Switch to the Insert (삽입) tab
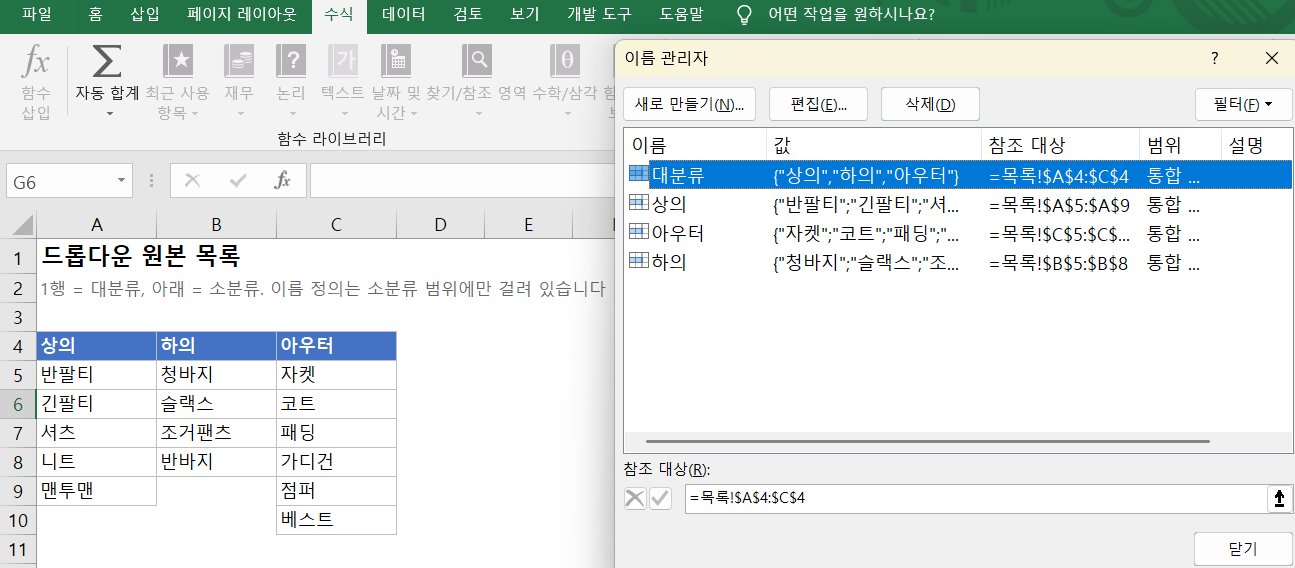Viewport: 1295px width, 568px height. point(145,14)
